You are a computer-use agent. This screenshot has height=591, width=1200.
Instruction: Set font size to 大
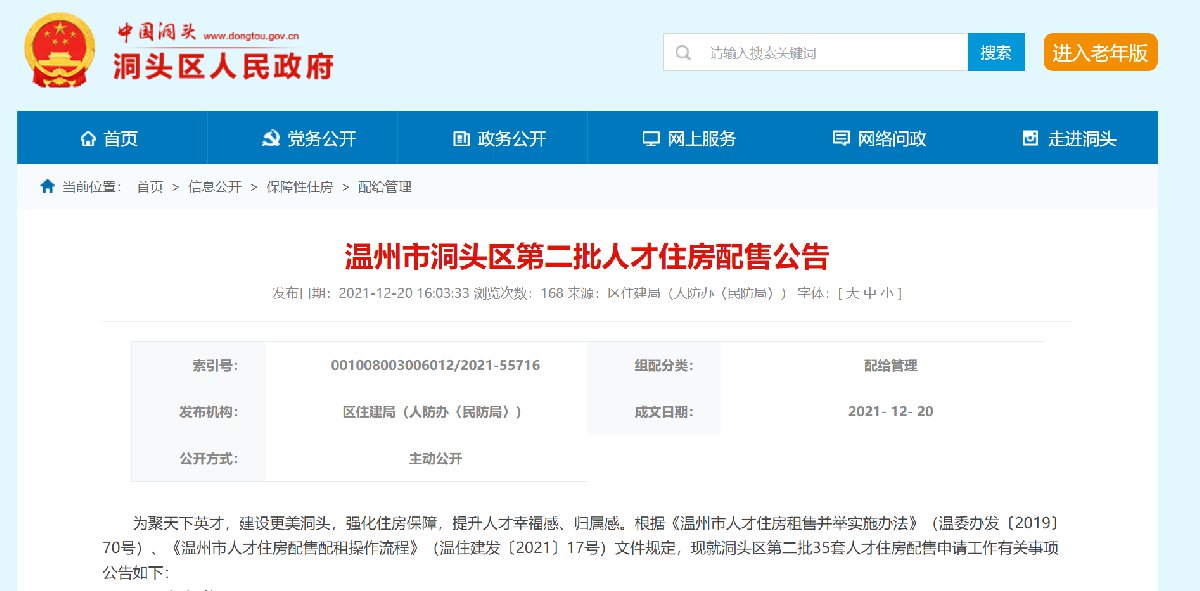852,293
